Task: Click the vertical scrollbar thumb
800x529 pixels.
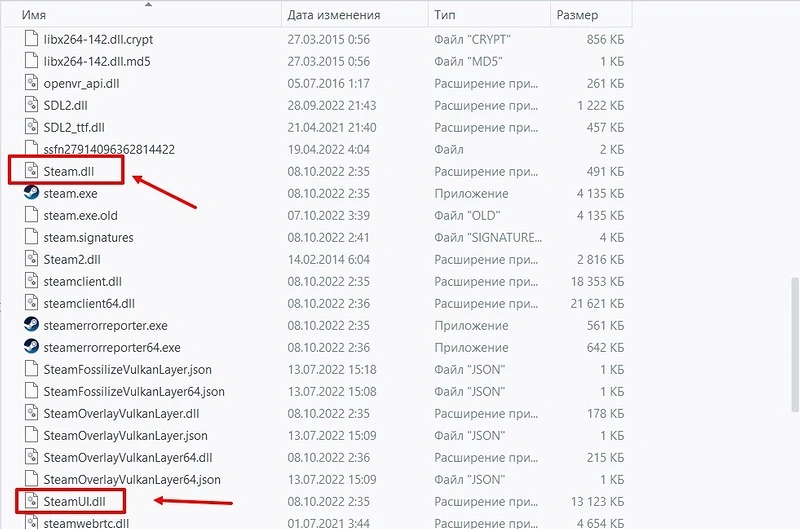Action: [x=794, y=344]
